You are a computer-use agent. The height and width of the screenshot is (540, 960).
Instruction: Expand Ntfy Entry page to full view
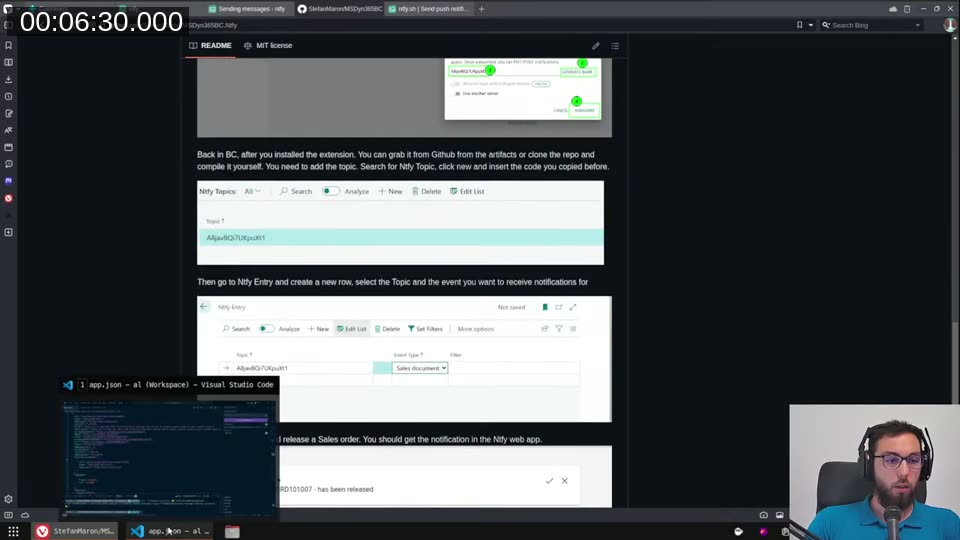tap(573, 307)
